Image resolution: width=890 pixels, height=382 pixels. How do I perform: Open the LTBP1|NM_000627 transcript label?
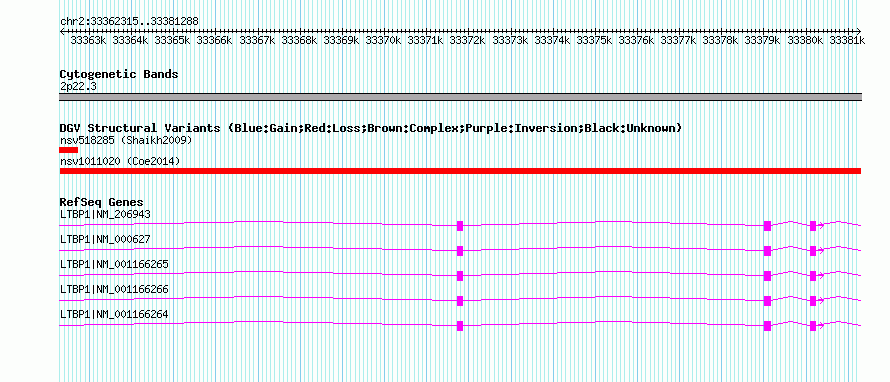coord(105,240)
